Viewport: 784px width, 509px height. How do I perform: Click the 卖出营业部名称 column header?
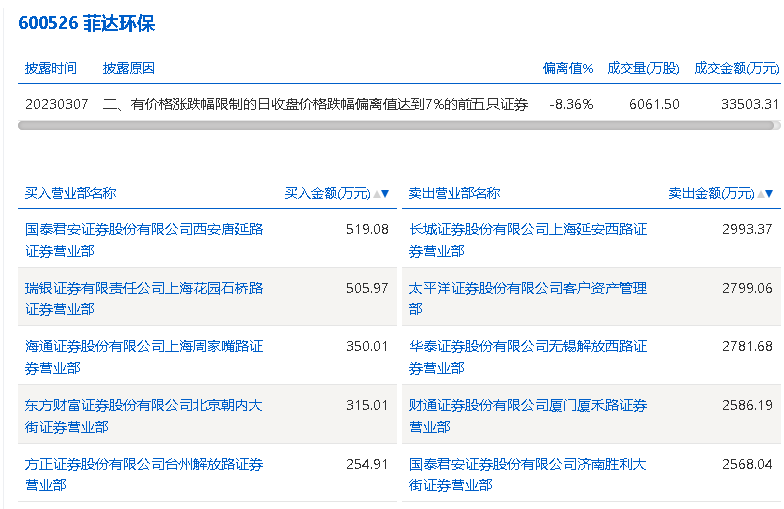[x=454, y=194]
